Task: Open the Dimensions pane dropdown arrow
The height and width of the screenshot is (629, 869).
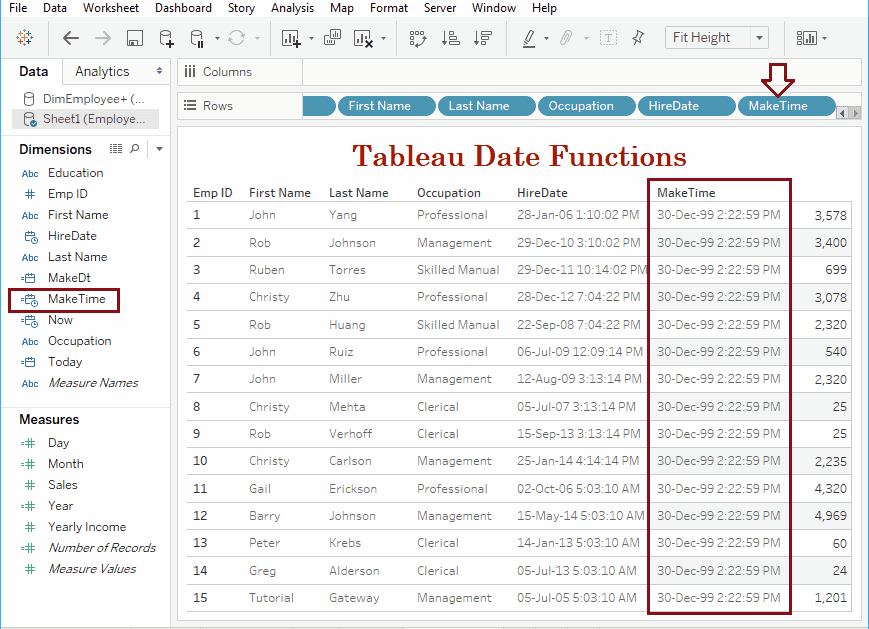Action: [x=158, y=149]
